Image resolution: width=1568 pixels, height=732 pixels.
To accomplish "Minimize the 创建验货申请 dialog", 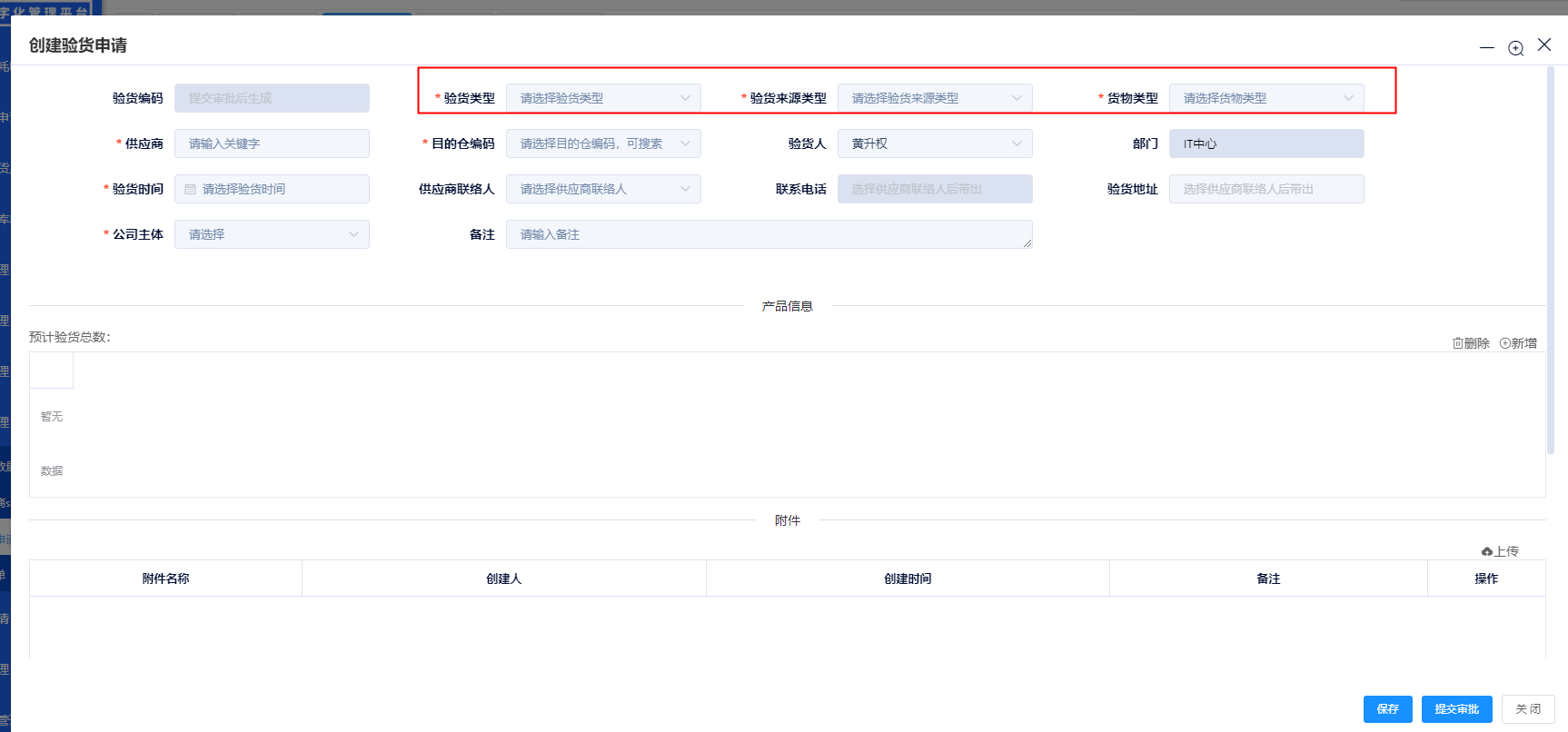I will (1486, 47).
